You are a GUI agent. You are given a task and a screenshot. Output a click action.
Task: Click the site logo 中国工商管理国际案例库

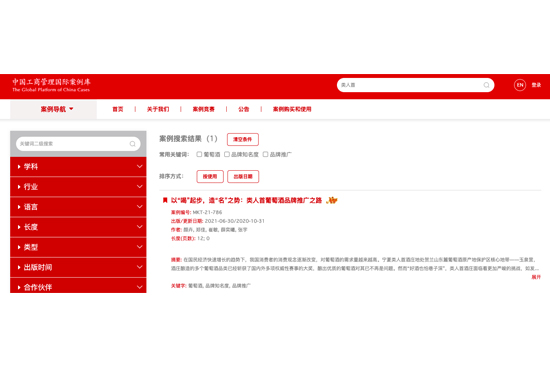(51, 85)
